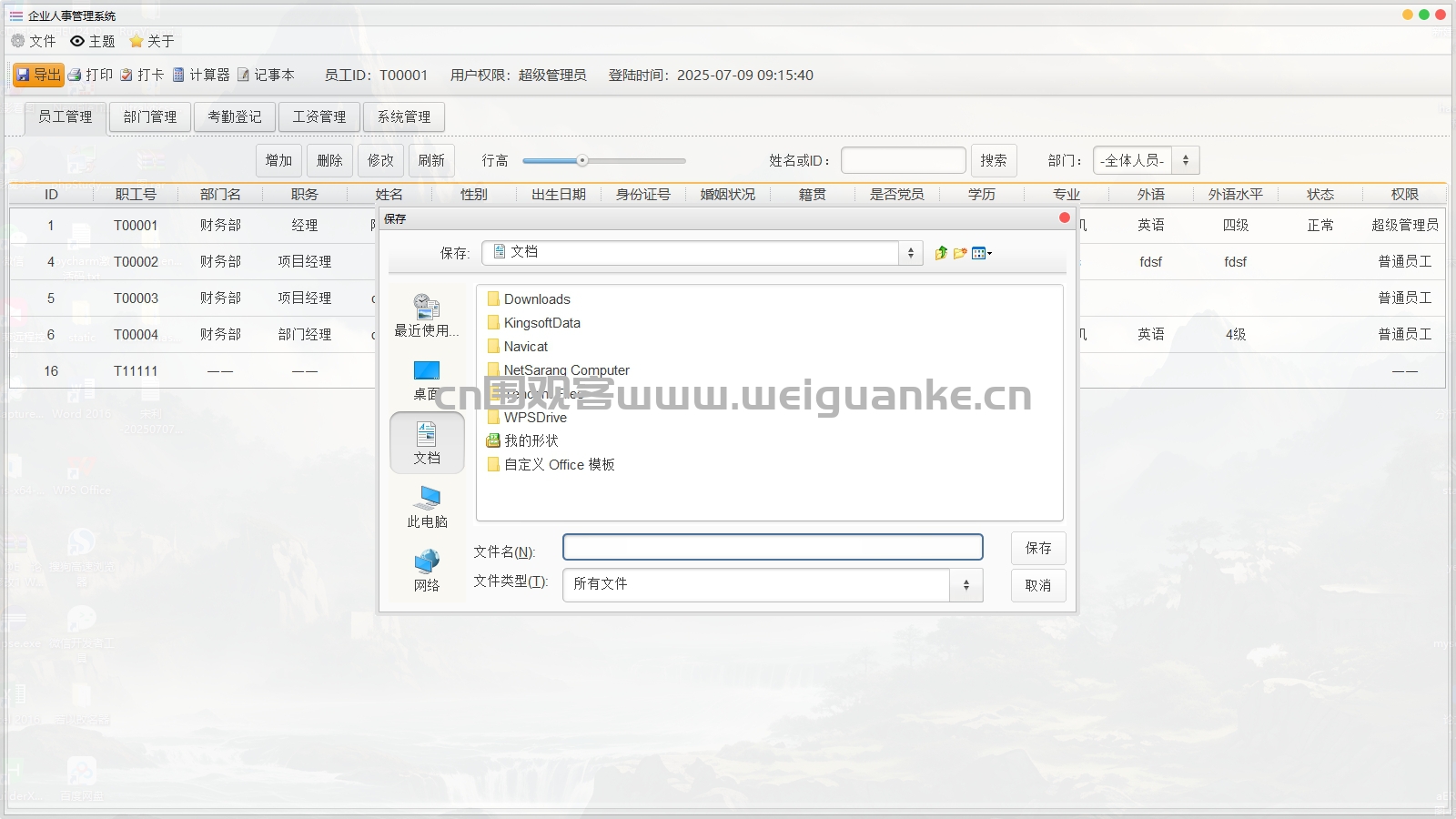Viewport: 1456px width, 819px height.
Task: Go up one folder level in save dialog
Action: click(941, 253)
